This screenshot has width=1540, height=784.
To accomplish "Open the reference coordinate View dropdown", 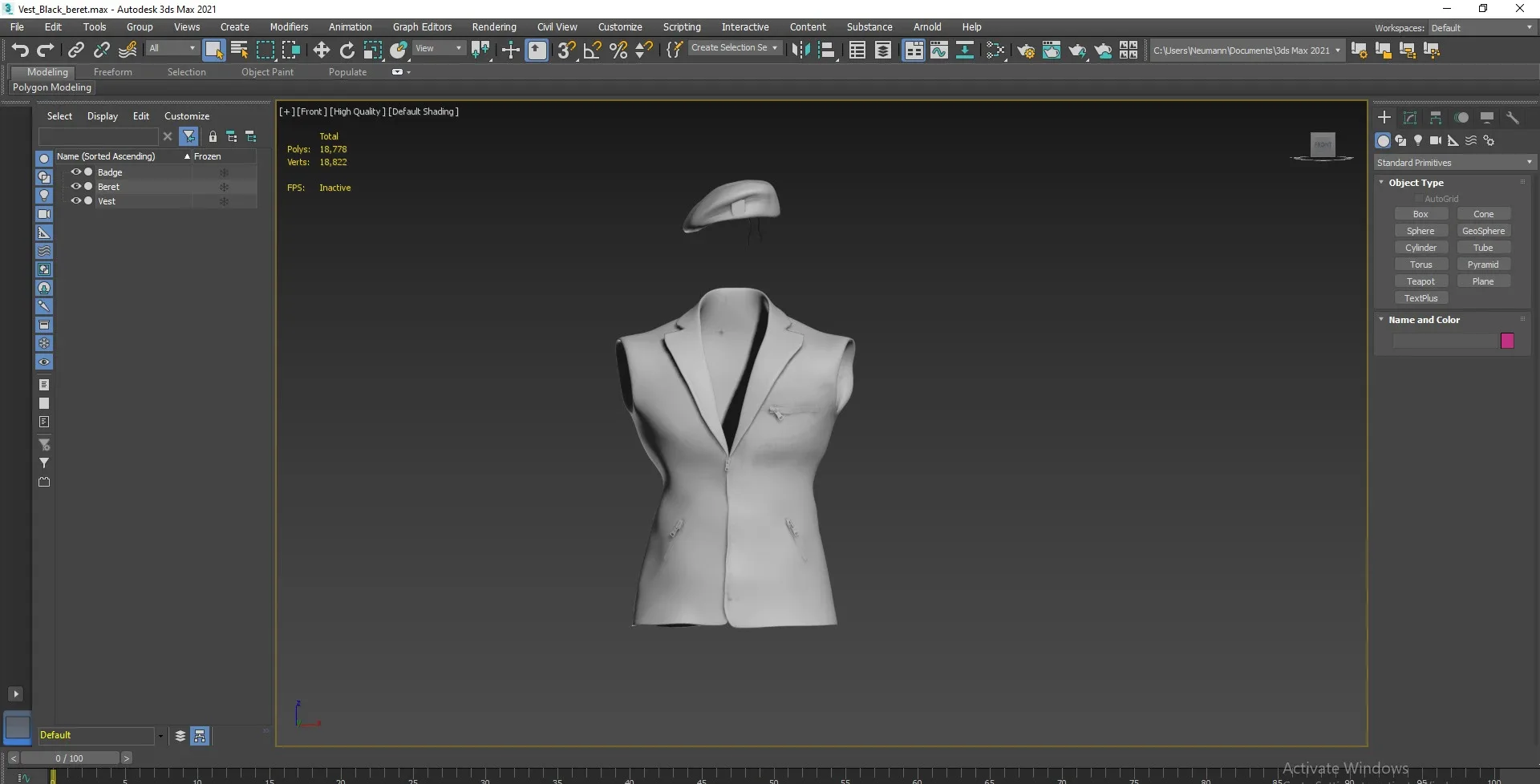I will click(x=439, y=48).
